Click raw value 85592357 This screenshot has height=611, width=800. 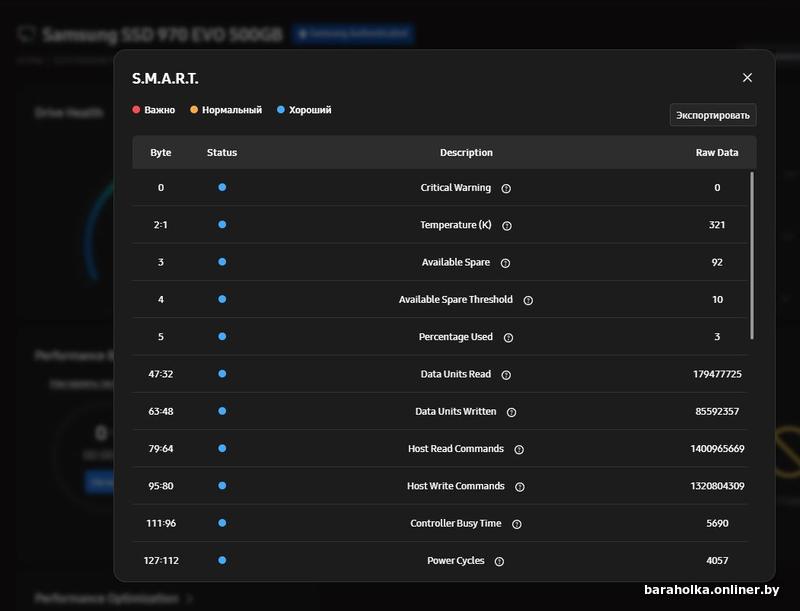click(x=717, y=411)
